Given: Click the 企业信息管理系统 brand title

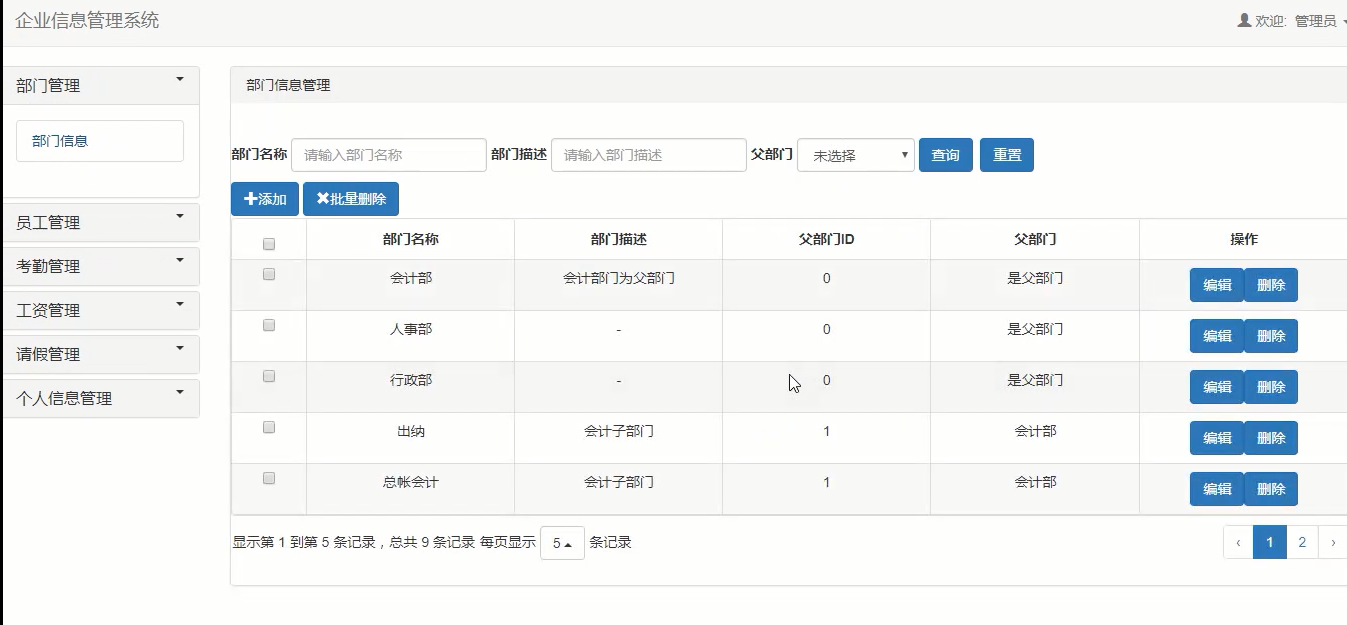Looking at the screenshot, I should [x=87, y=20].
